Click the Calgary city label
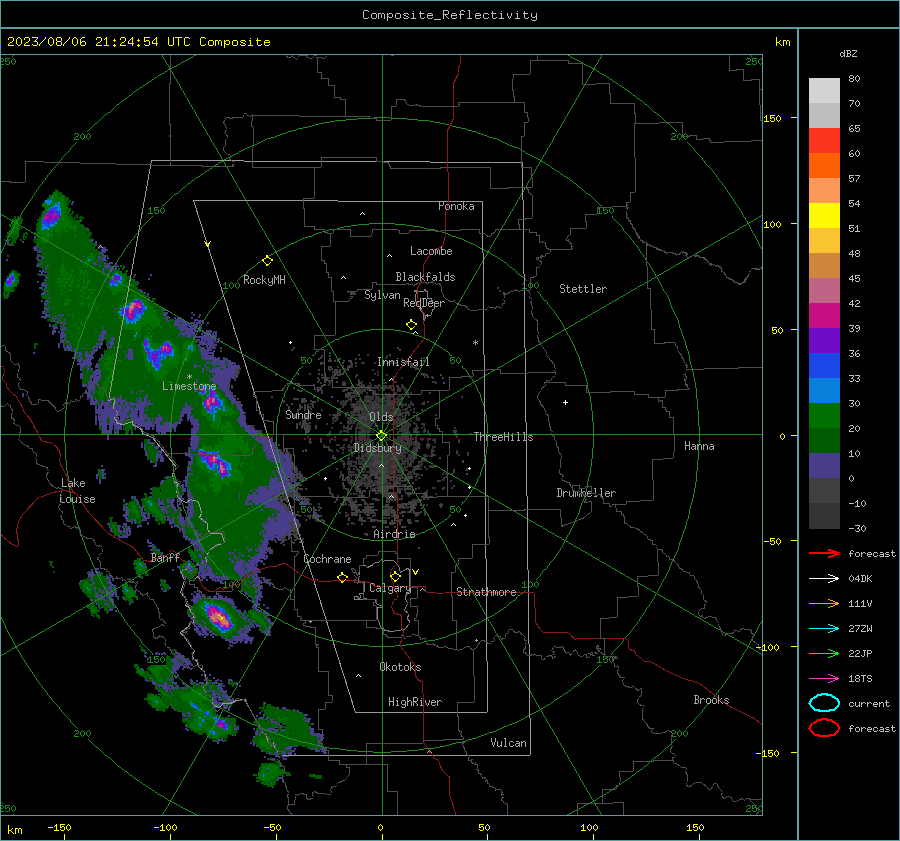900x841 pixels. point(390,588)
